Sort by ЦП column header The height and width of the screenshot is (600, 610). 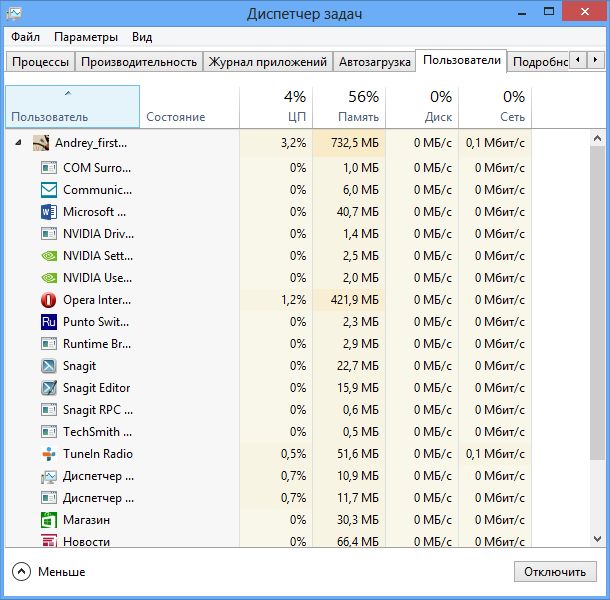(x=276, y=107)
